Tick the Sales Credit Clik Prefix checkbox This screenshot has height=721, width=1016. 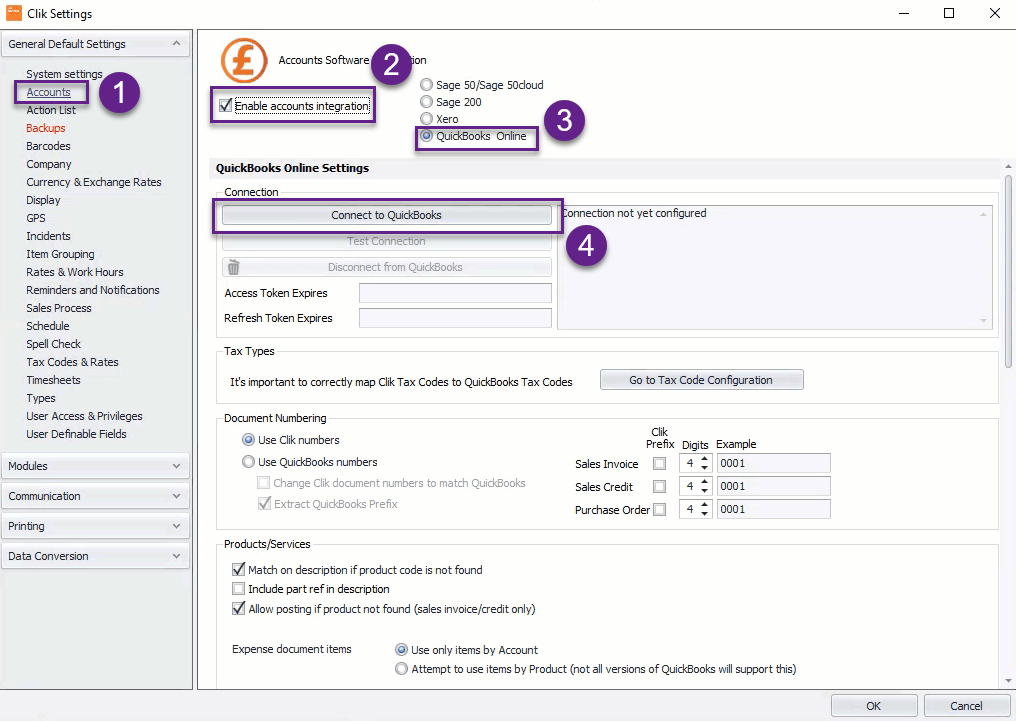660,486
